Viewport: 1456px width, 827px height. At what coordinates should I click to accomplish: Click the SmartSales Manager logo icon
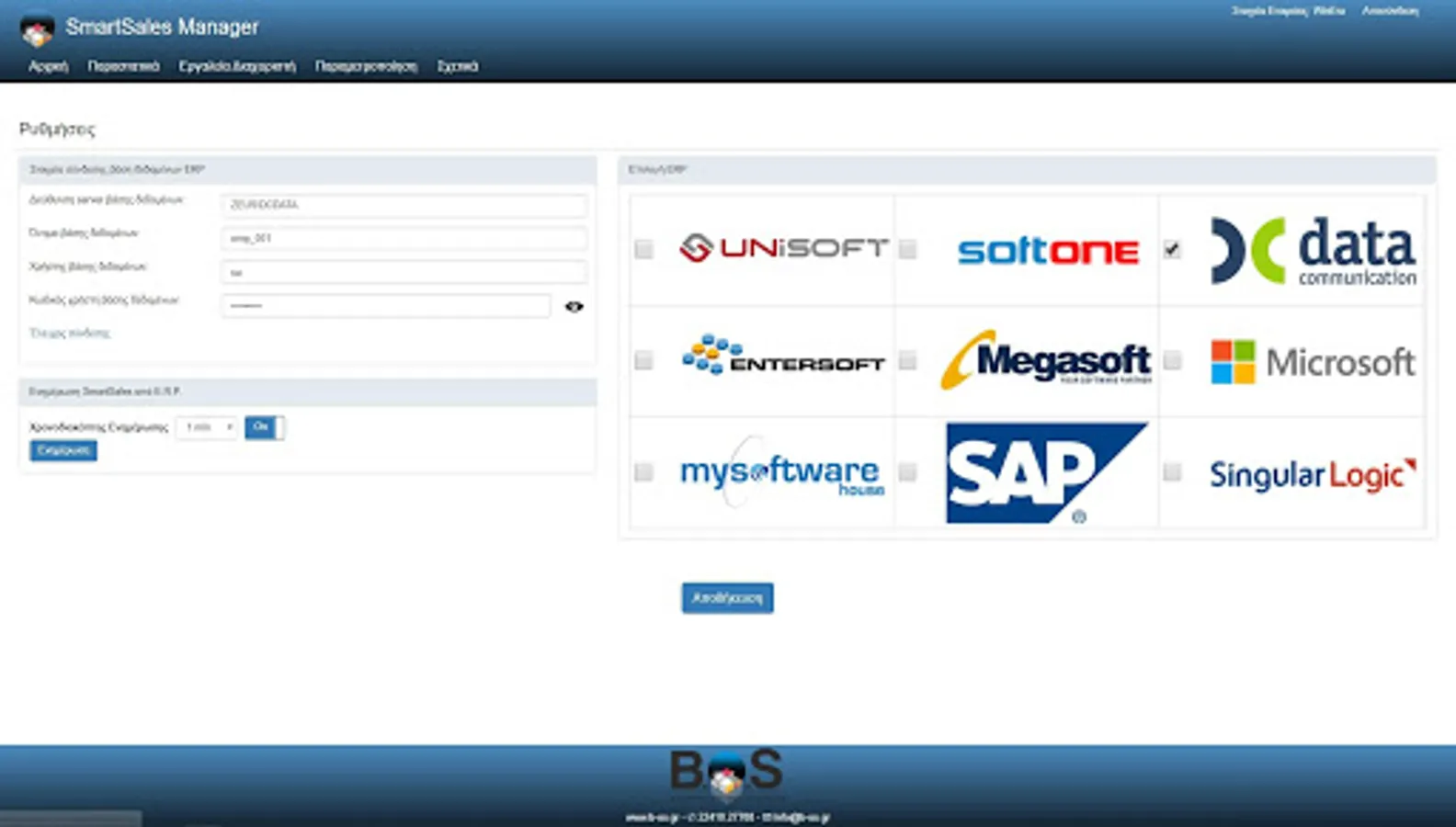(37, 29)
